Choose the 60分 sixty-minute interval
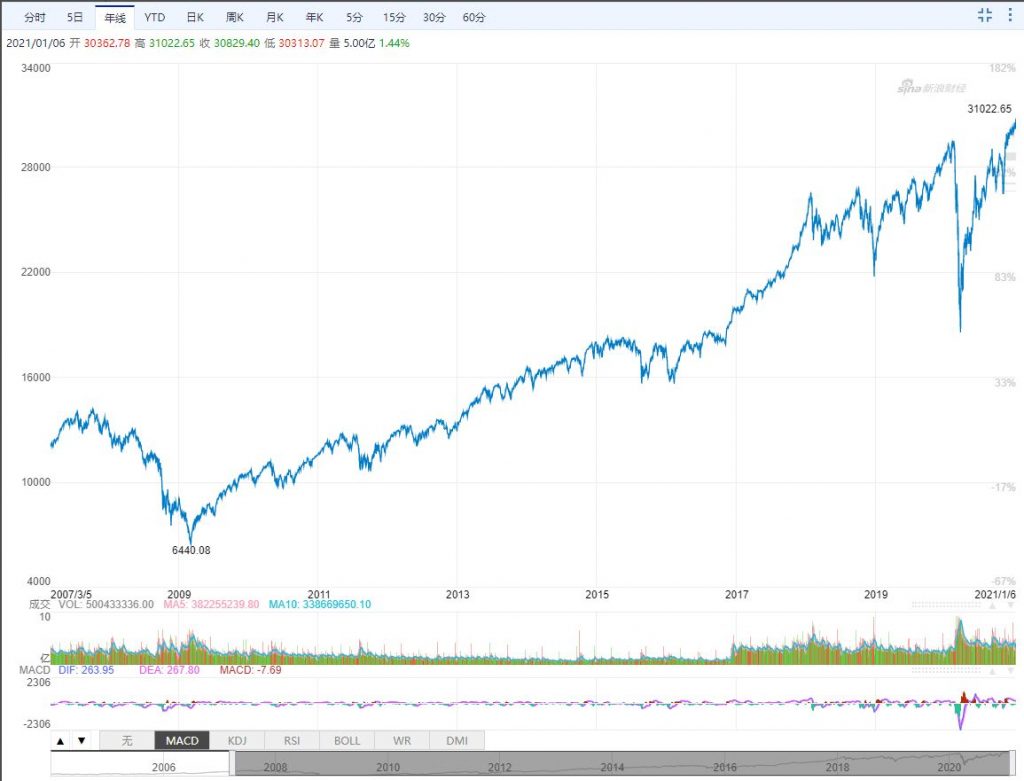Screen dimensions: 1024x781 474,18
